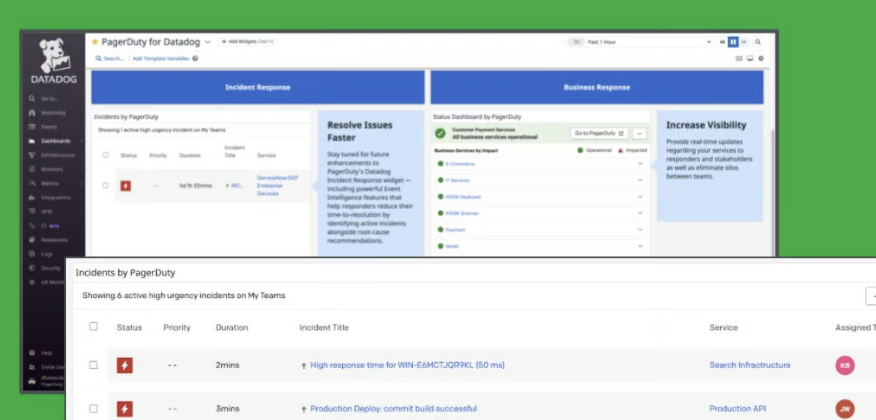Open the CI beta icon in sidebar

(32, 226)
